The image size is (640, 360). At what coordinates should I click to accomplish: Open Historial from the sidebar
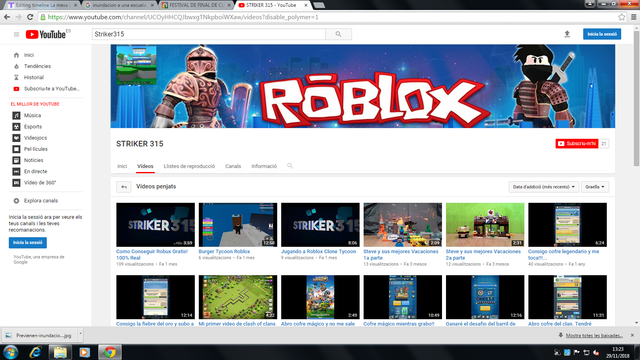(x=33, y=77)
